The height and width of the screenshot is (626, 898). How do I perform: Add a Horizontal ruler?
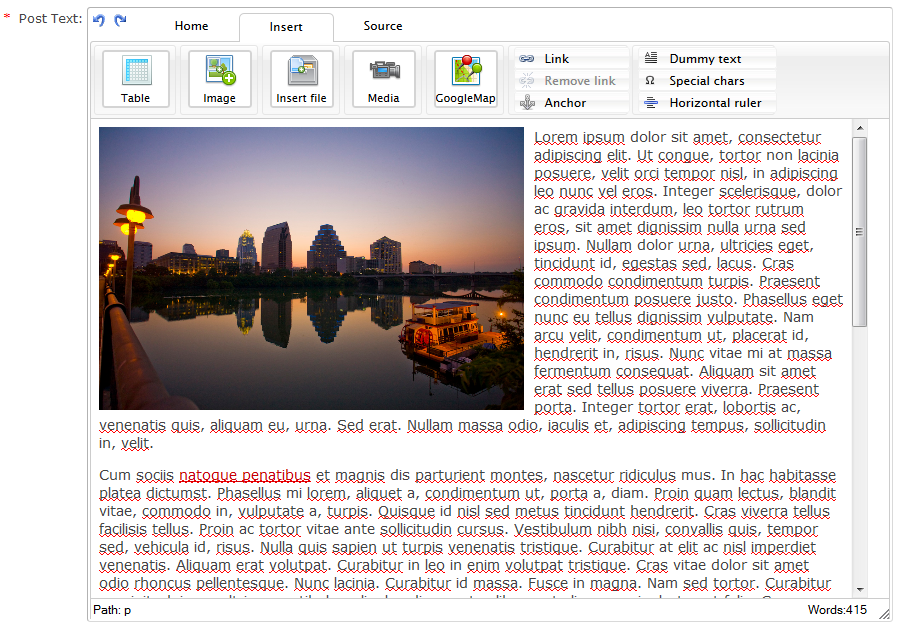715,103
